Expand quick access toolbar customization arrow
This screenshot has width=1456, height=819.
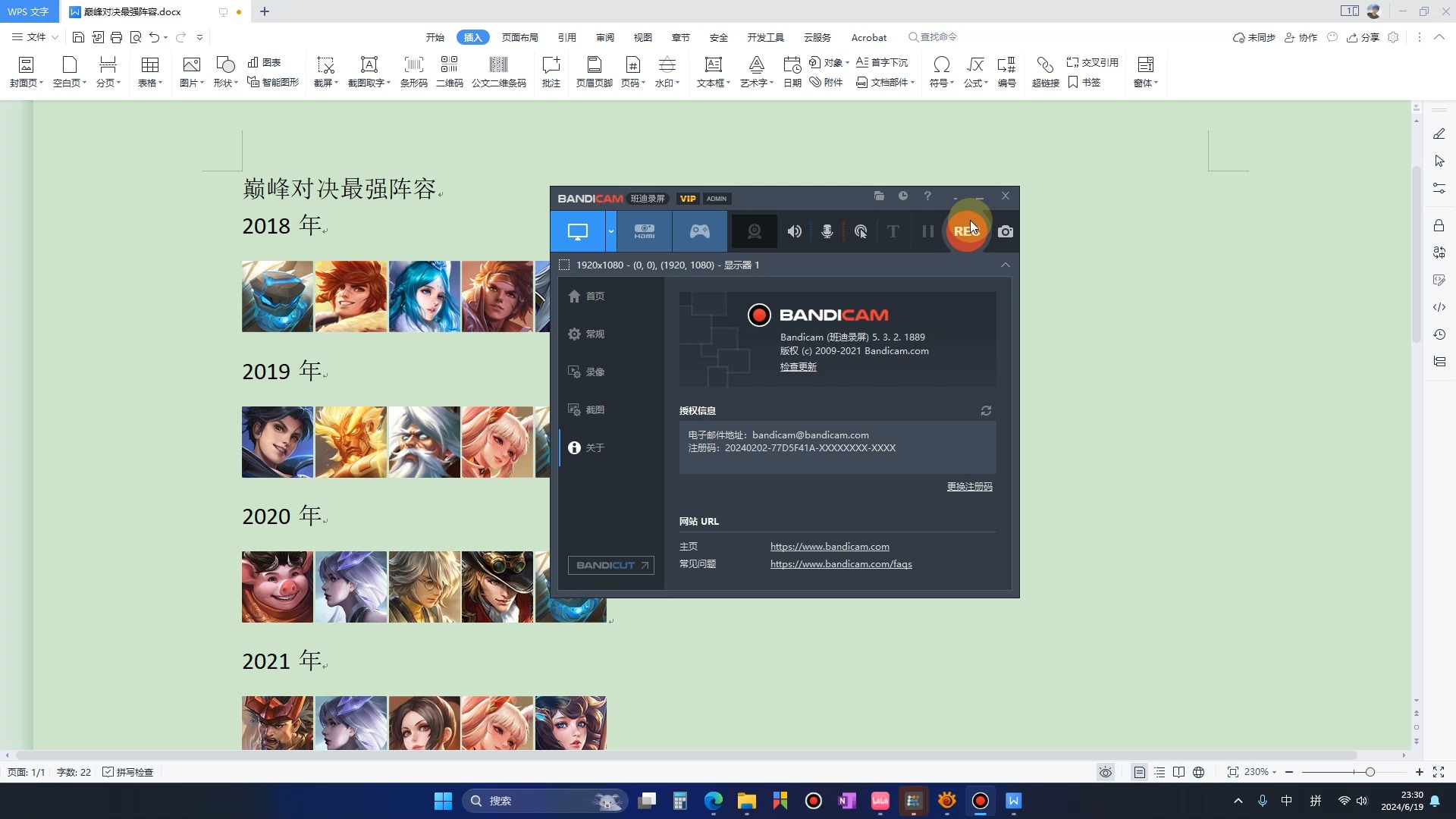(199, 36)
